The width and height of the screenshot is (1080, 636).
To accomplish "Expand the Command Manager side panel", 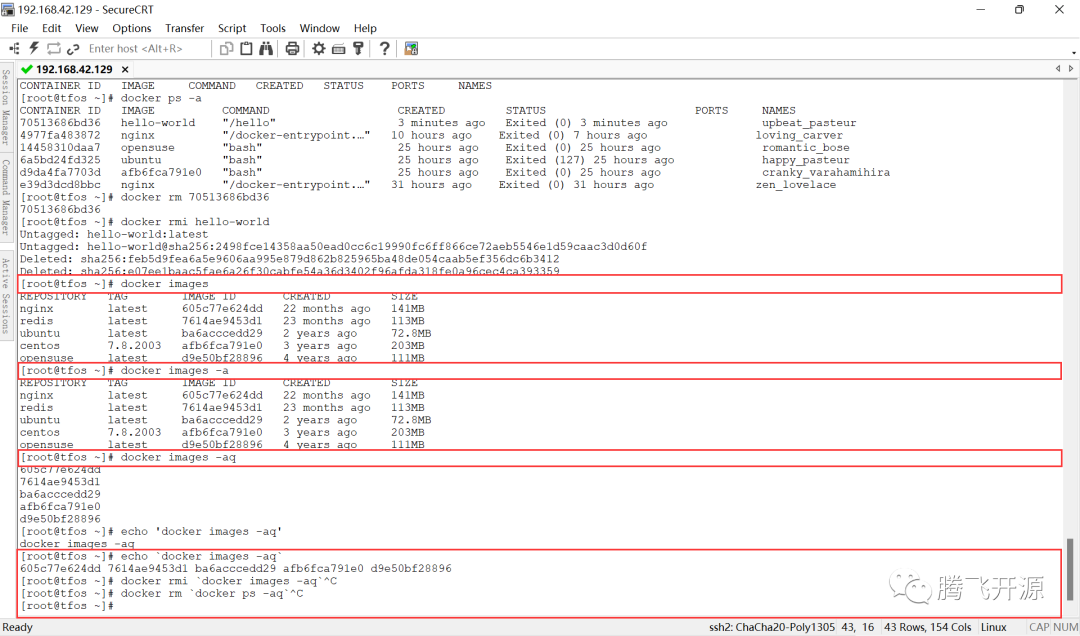I will click(x=6, y=197).
